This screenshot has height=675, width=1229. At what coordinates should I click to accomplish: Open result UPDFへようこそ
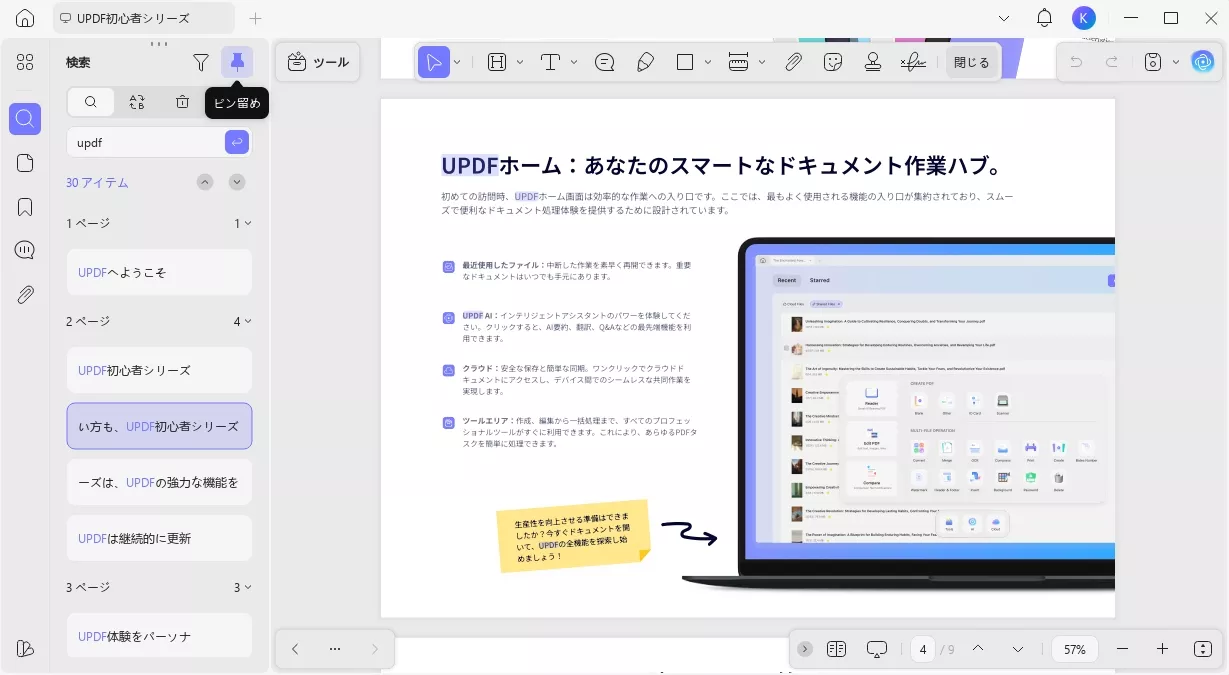point(159,272)
